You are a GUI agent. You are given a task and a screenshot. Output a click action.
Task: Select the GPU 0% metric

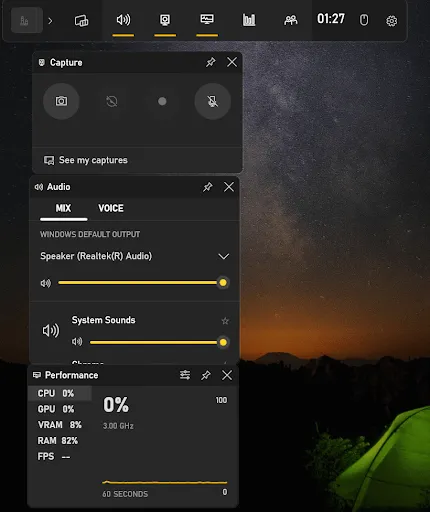(x=60, y=409)
